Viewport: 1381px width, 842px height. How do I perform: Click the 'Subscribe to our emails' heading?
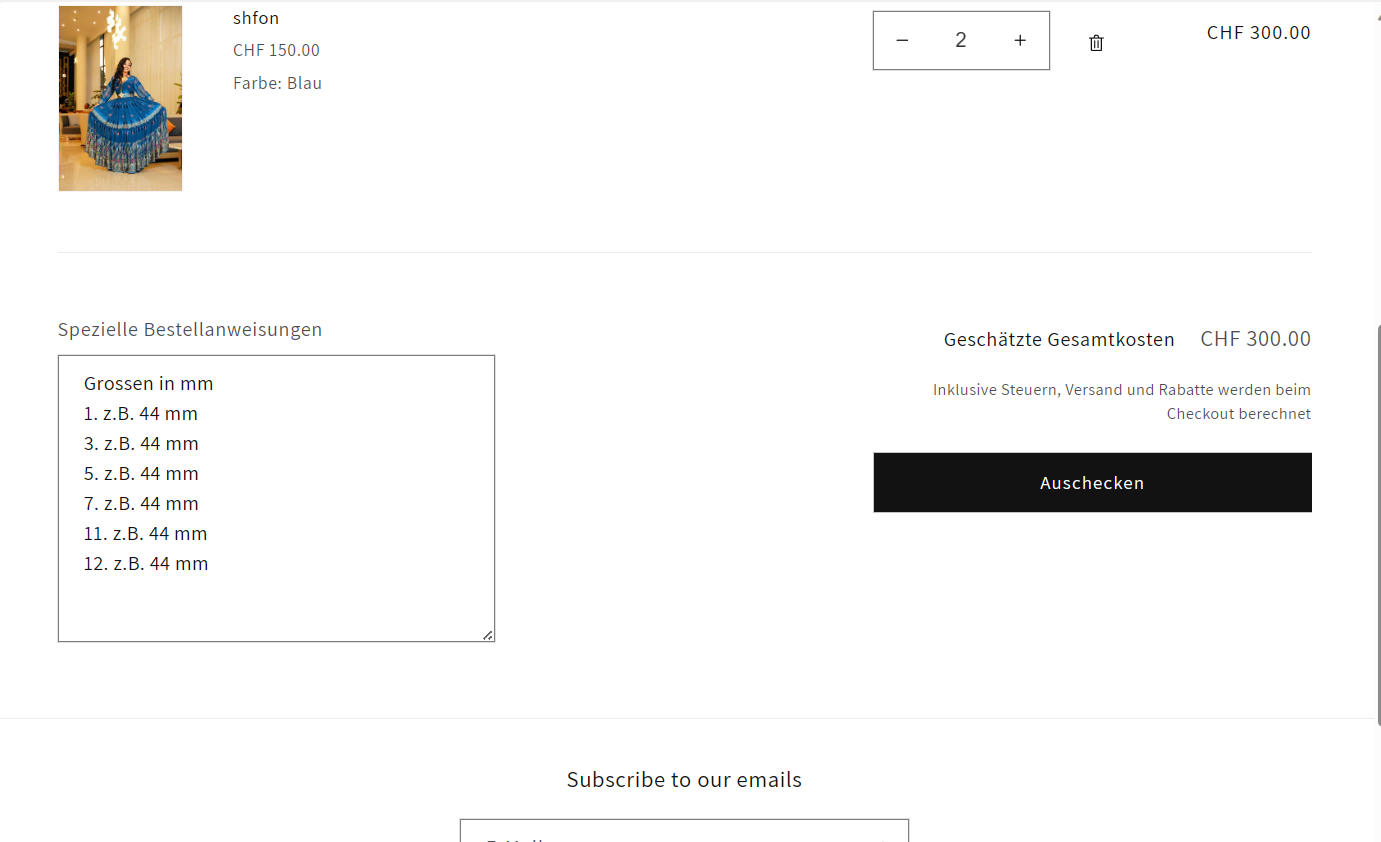coord(684,780)
